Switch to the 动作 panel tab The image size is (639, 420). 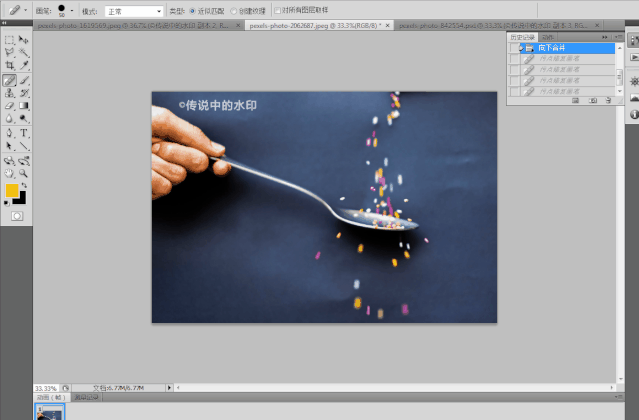coord(547,36)
